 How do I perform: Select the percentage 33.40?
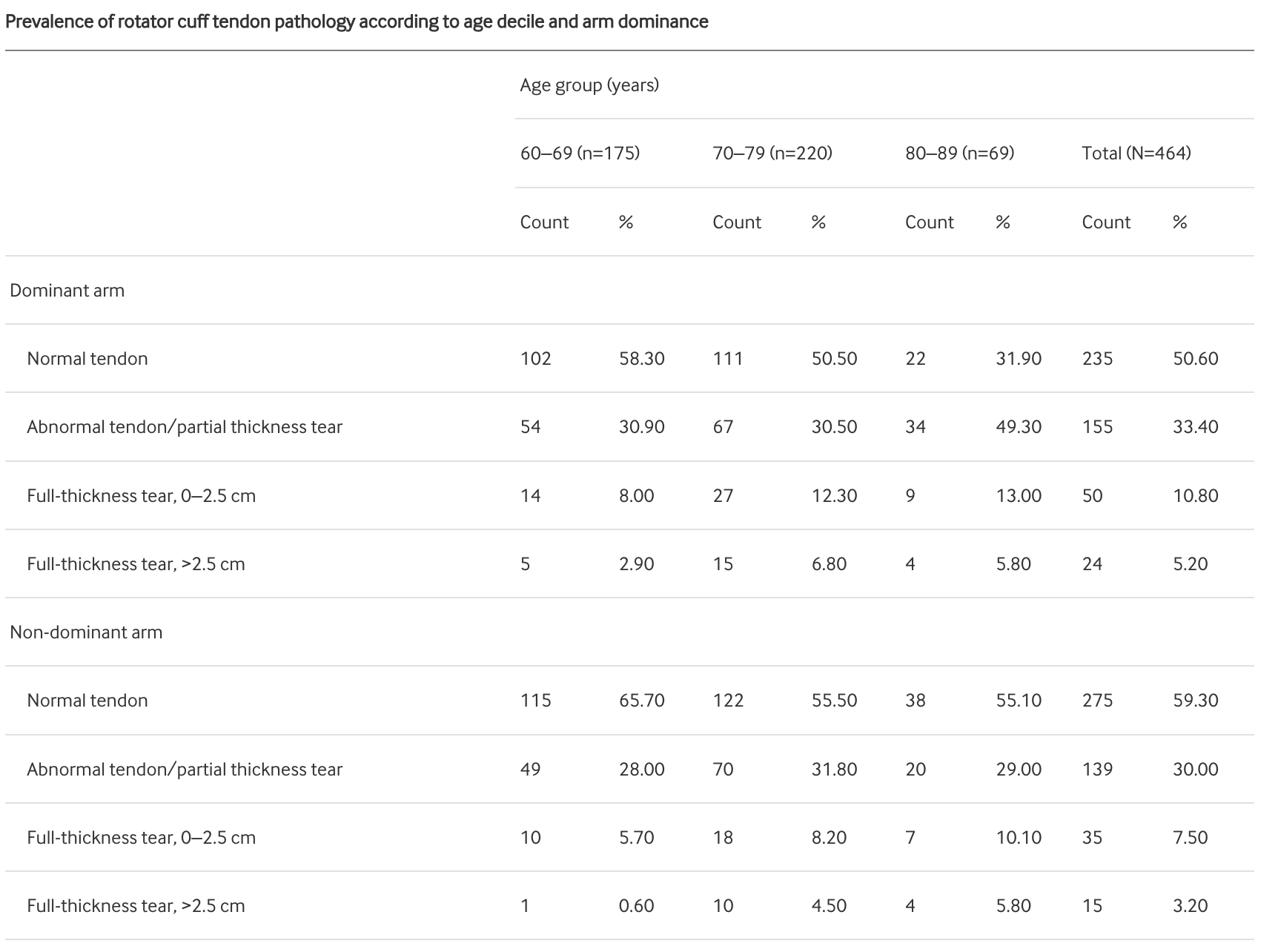tap(1196, 427)
